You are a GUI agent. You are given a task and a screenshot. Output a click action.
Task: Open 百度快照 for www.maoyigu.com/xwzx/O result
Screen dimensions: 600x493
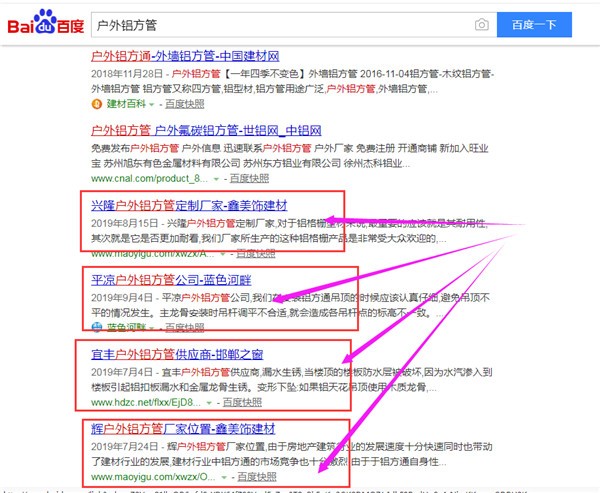[257, 477]
